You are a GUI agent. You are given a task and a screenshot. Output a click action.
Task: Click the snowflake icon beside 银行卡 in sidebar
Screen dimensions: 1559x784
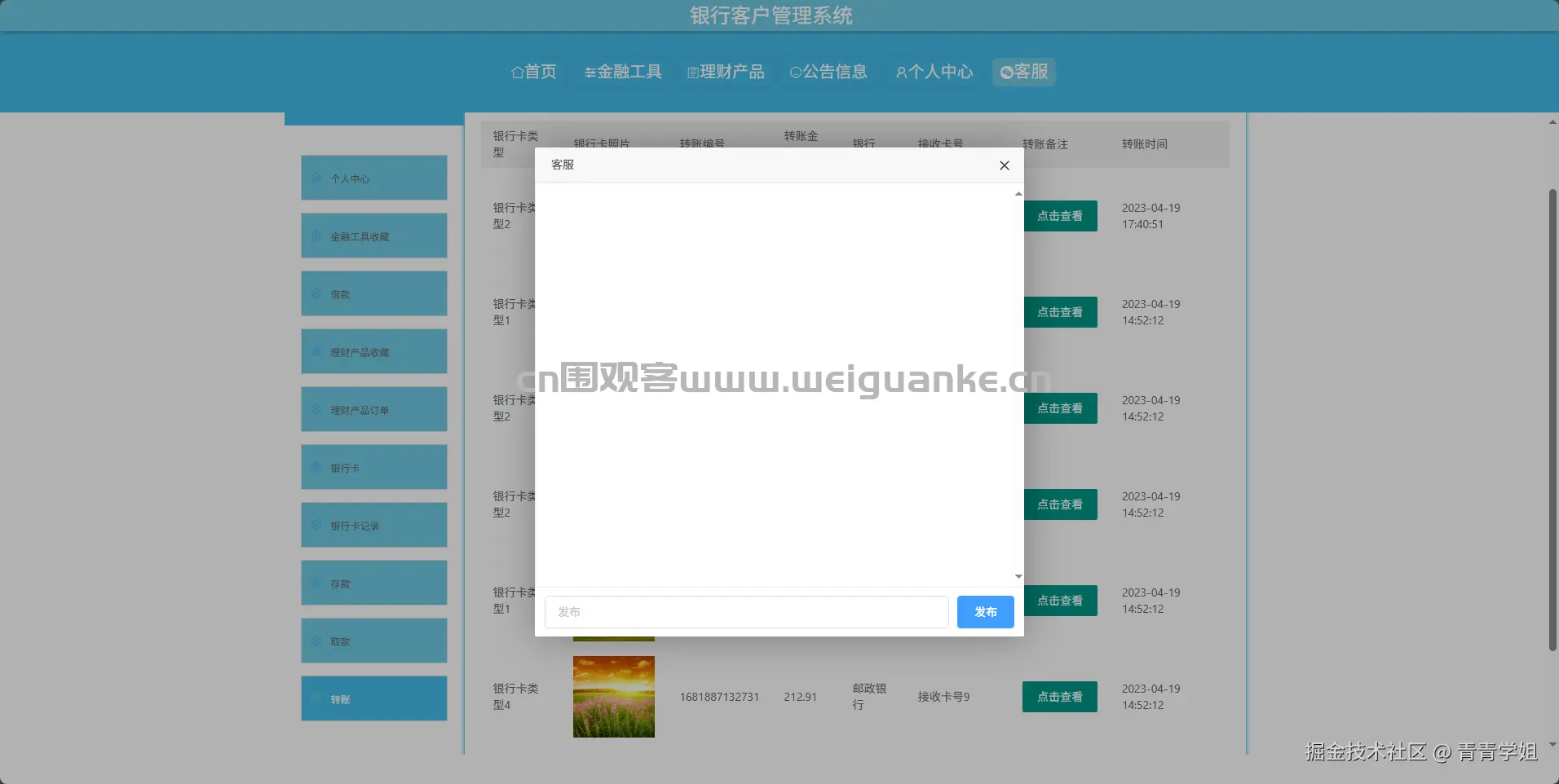(317, 467)
